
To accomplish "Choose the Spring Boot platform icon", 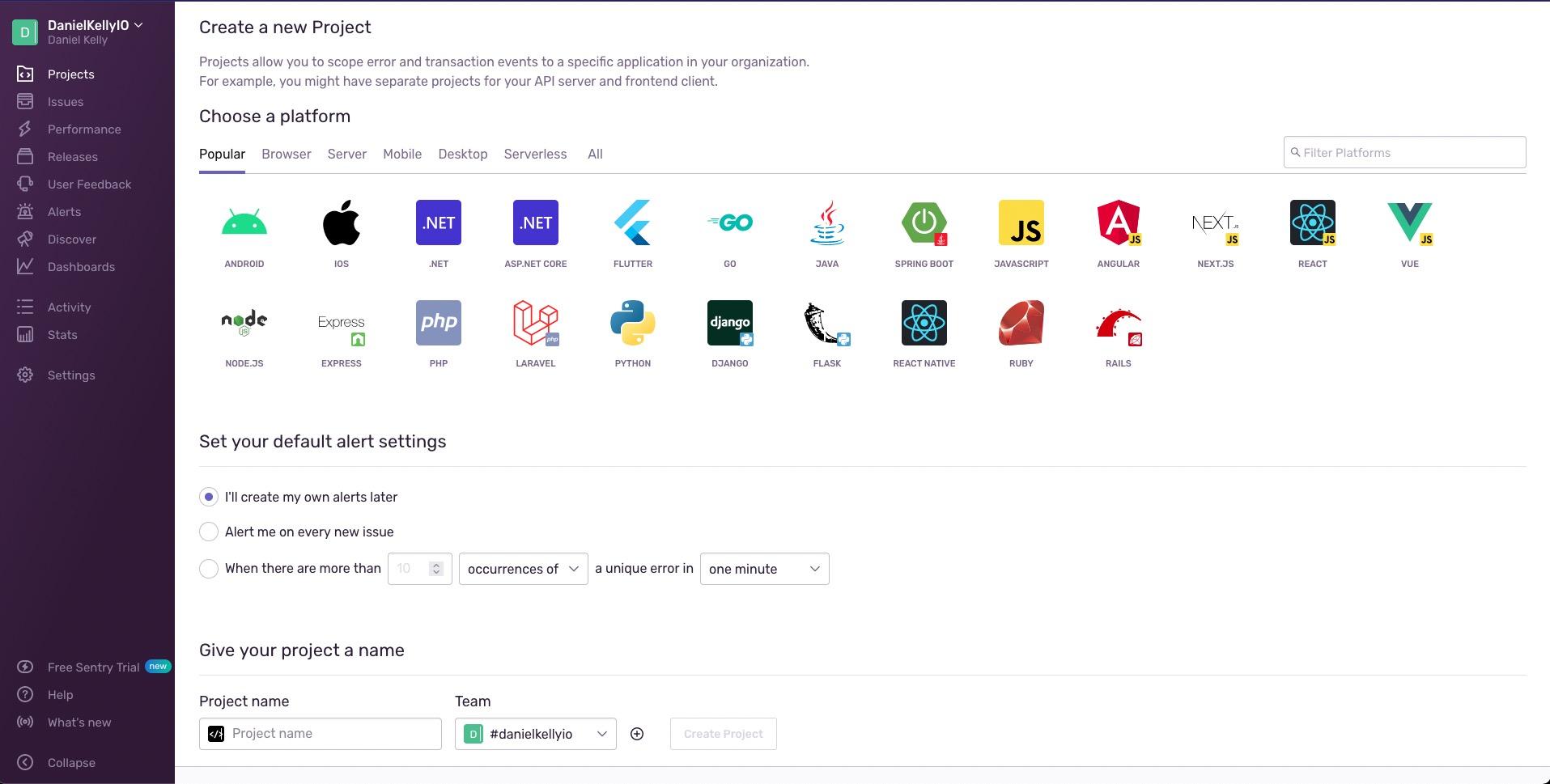I will [924, 223].
